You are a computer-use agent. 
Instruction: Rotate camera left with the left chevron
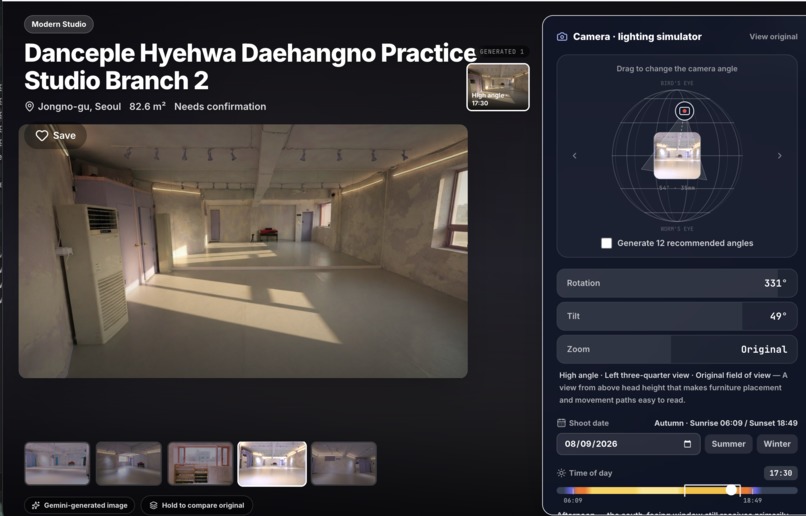point(575,156)
